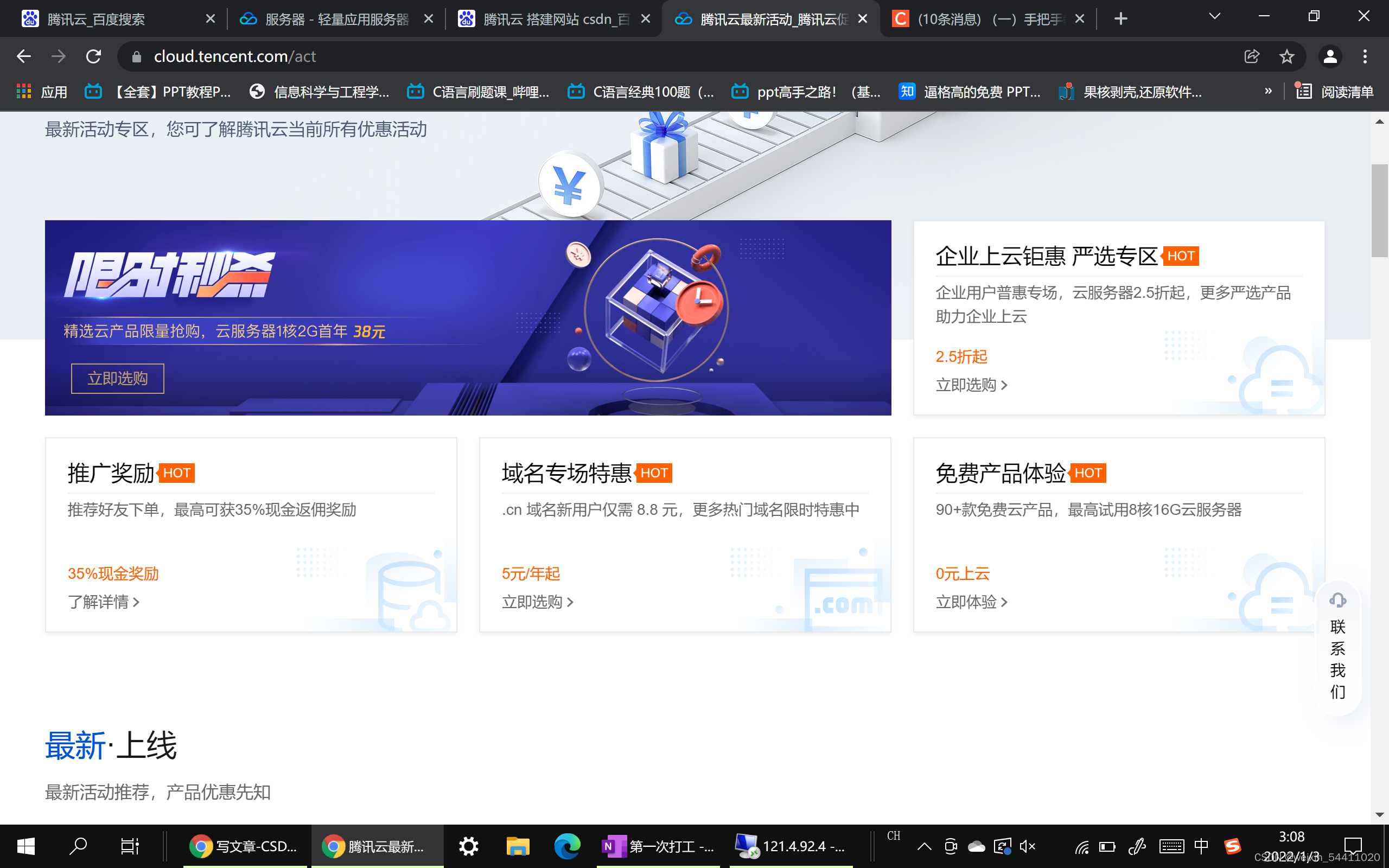Close the 腾讯云最新活动 tab
1389x868 pixels.
tap(862, 19)
